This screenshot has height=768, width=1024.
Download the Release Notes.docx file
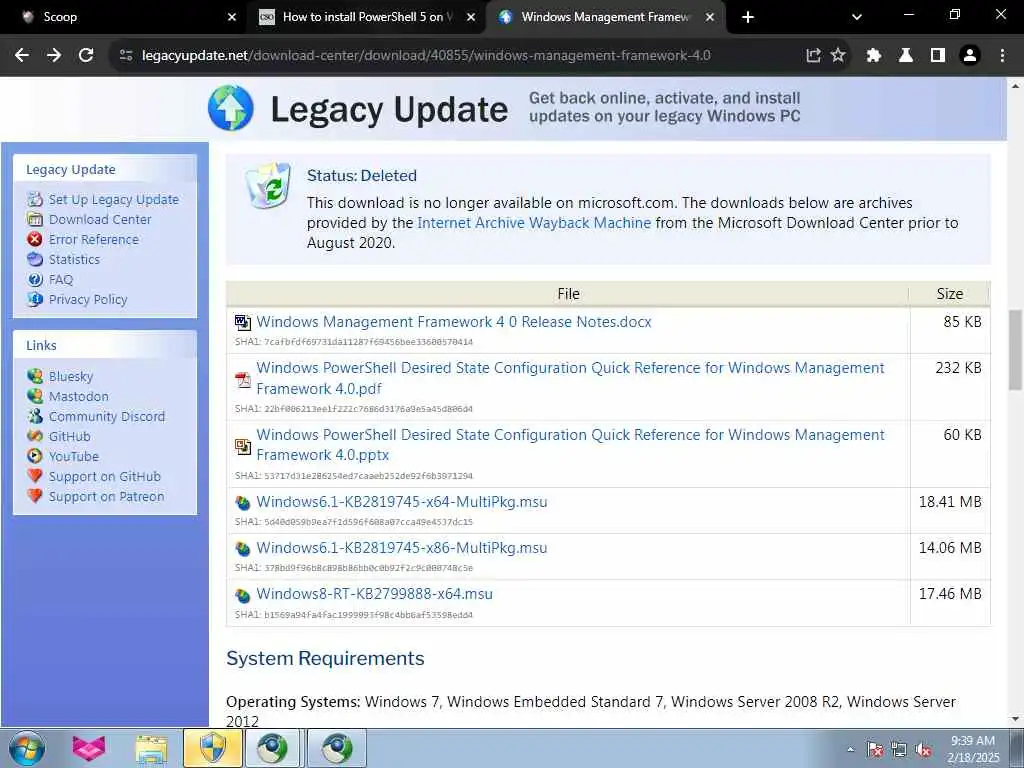tap(454, 322)
